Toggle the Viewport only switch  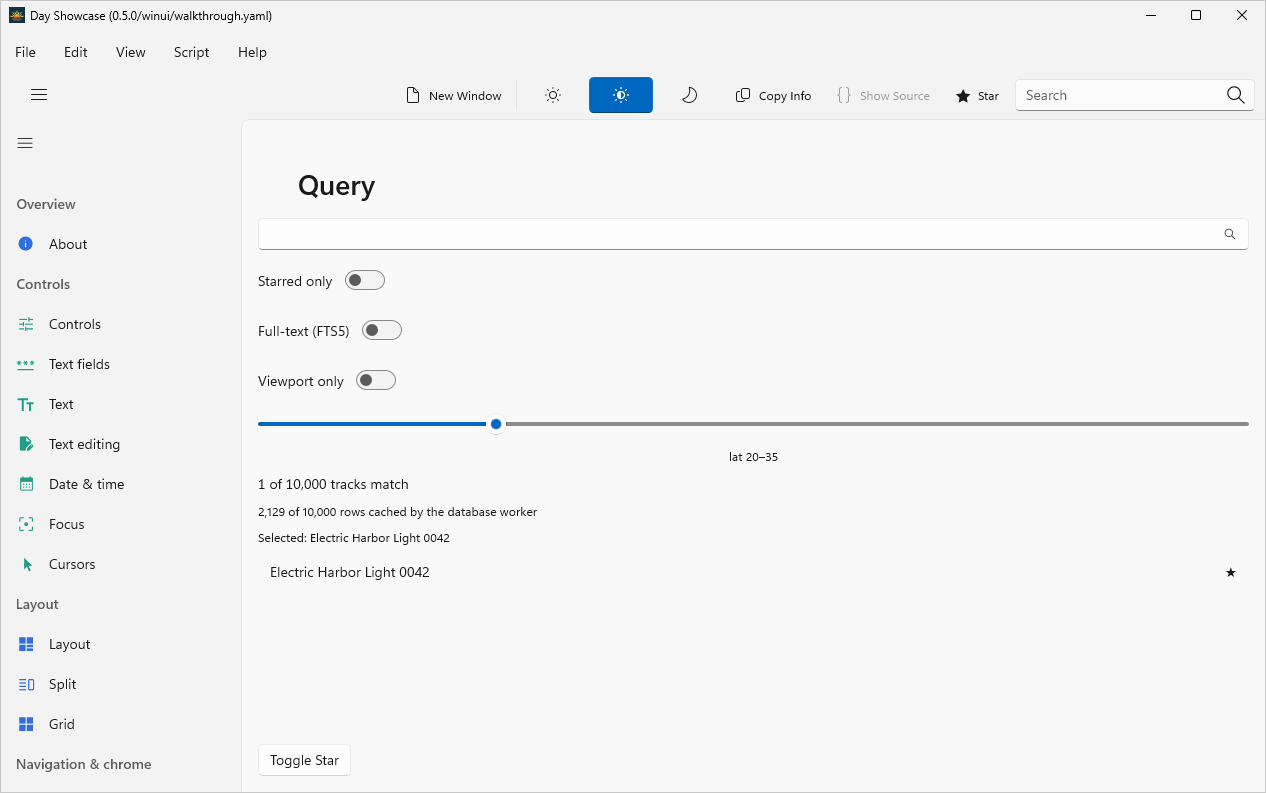pyautogui.click(x=376, y=380)
